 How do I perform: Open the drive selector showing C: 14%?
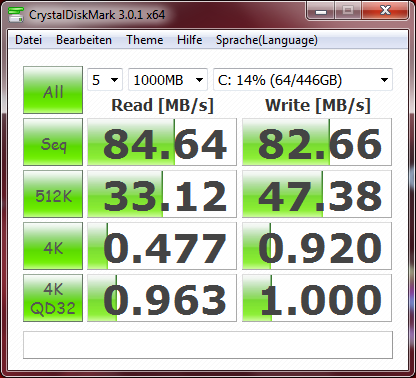pos(303,80)
